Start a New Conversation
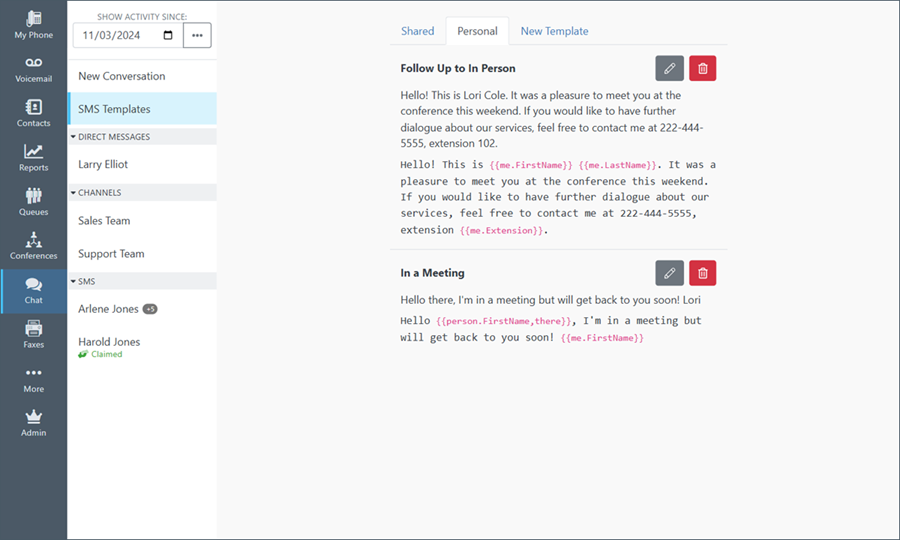The width and height of the screenshot is (900, 540). 122,76
